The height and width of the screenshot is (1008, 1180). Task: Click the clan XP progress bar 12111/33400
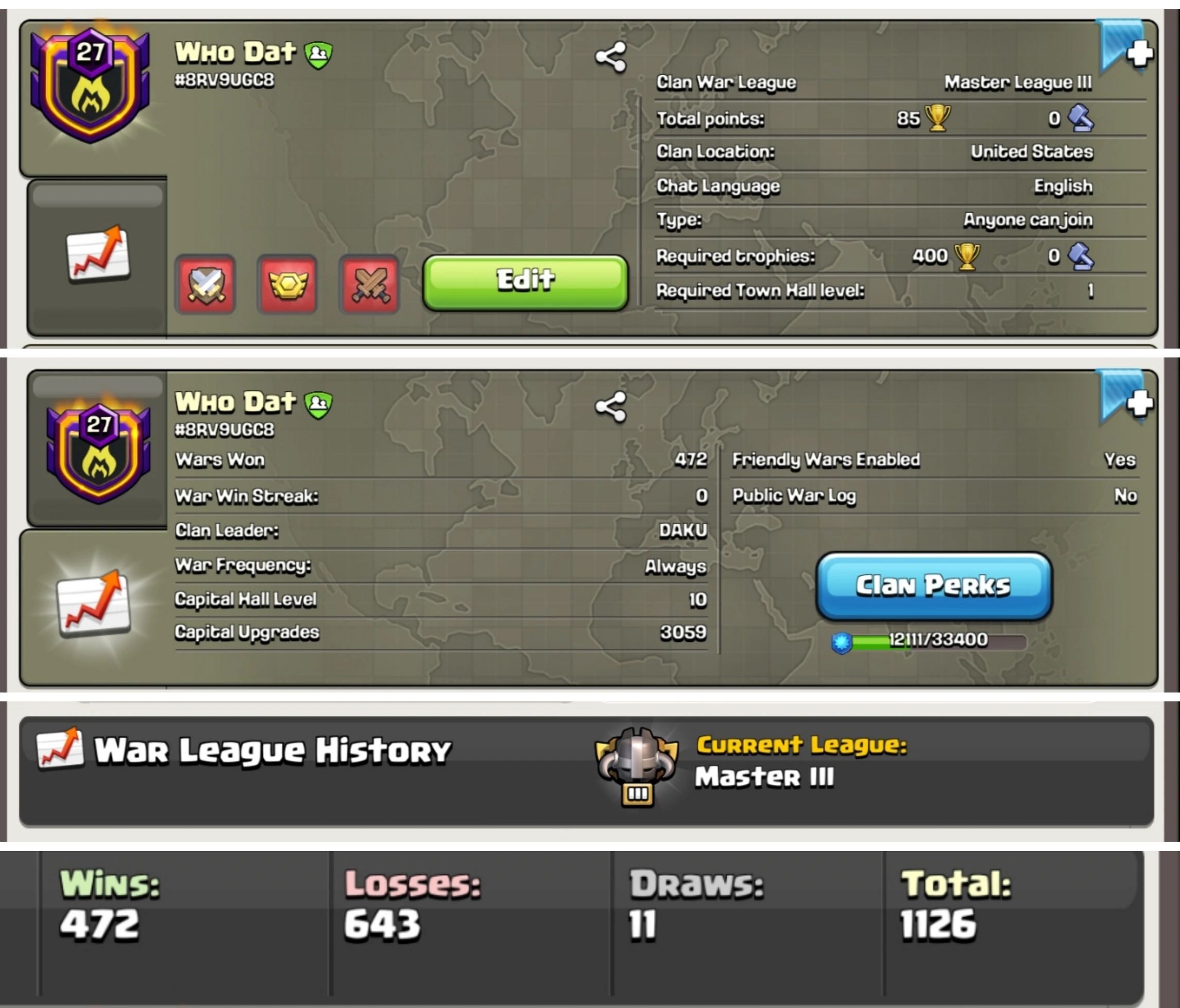click(929, 641)
